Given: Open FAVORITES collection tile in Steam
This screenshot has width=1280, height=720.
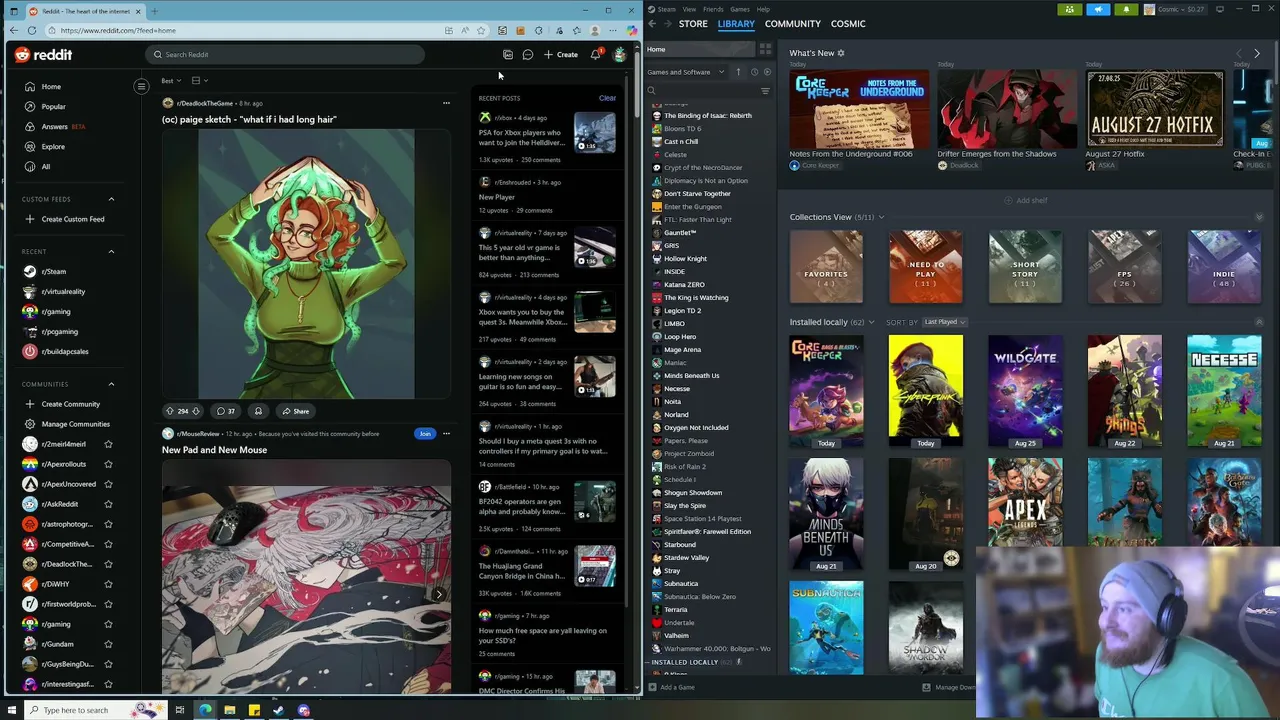Looking at the screenshot, I should (826, 267).
